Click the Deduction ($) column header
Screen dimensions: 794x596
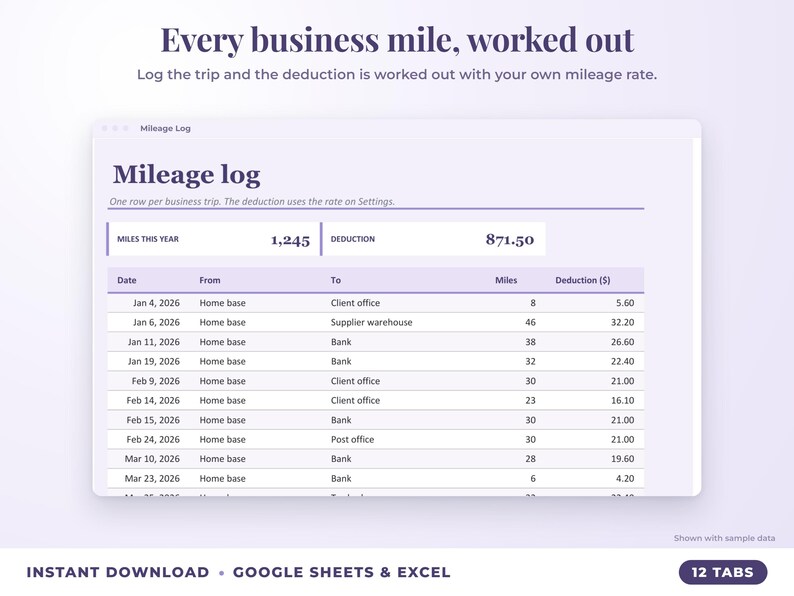(x=582, y=280)
